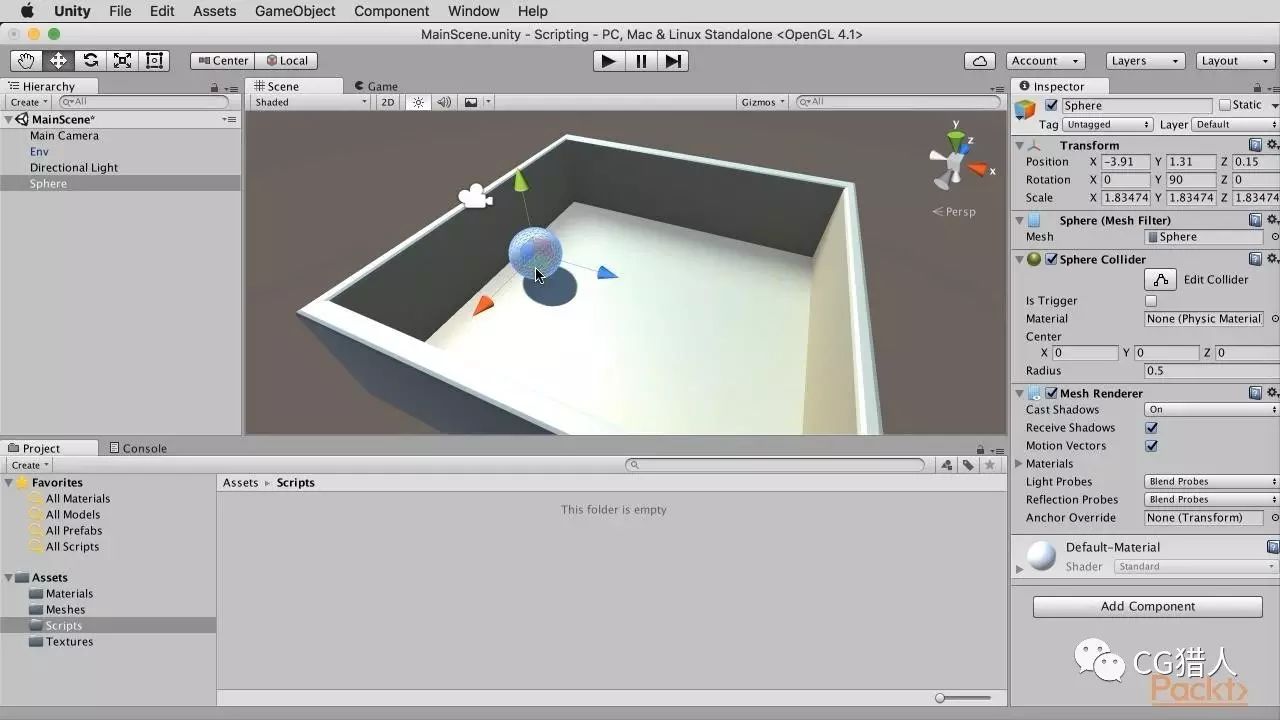Switch to the Console tab
This screenshot has width=1280, height=720.
pyautogui.click(x=138, y=448)
